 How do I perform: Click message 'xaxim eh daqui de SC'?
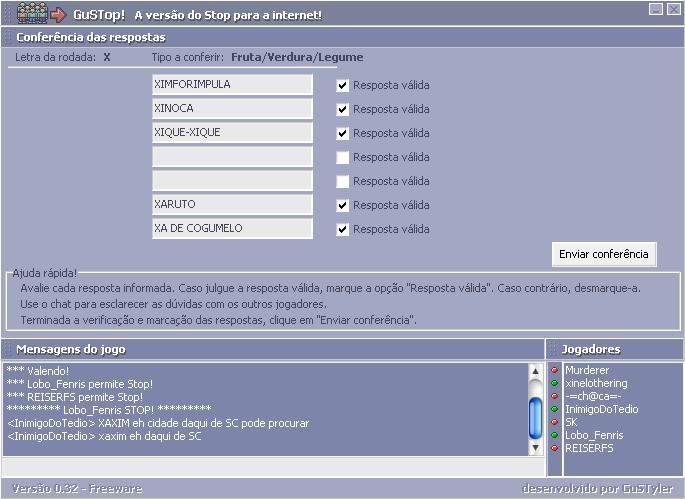tap(104, 436)
